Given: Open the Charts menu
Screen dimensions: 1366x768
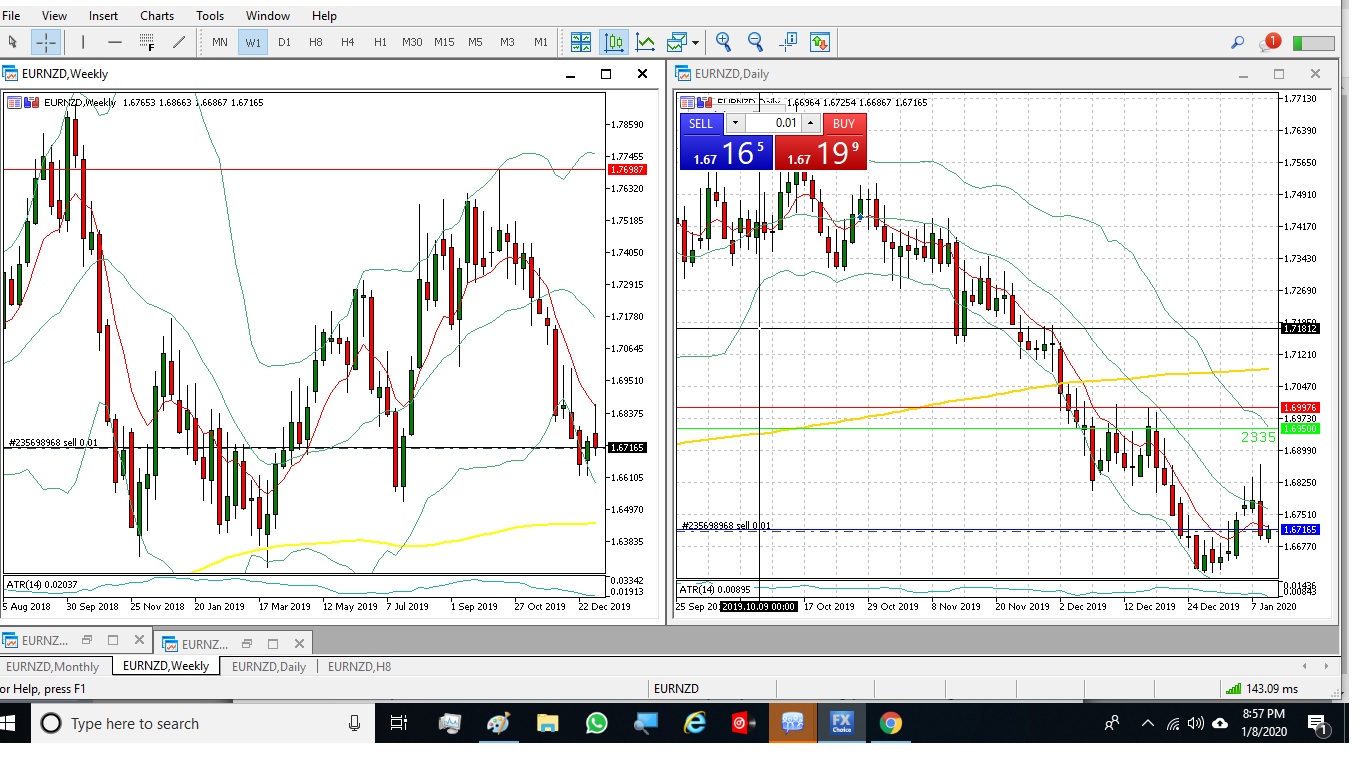Looking at the screenshot, I should click(x=157, y=16).
